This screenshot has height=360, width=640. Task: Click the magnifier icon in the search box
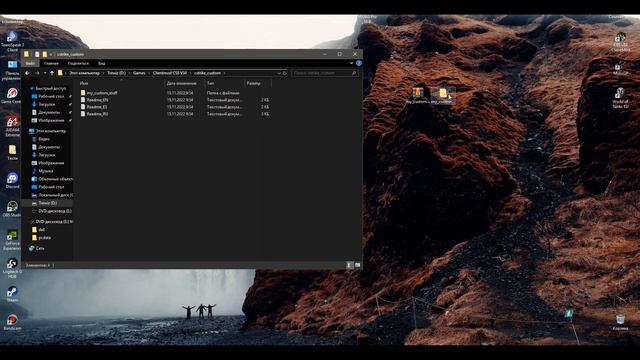tap(353, 73)
